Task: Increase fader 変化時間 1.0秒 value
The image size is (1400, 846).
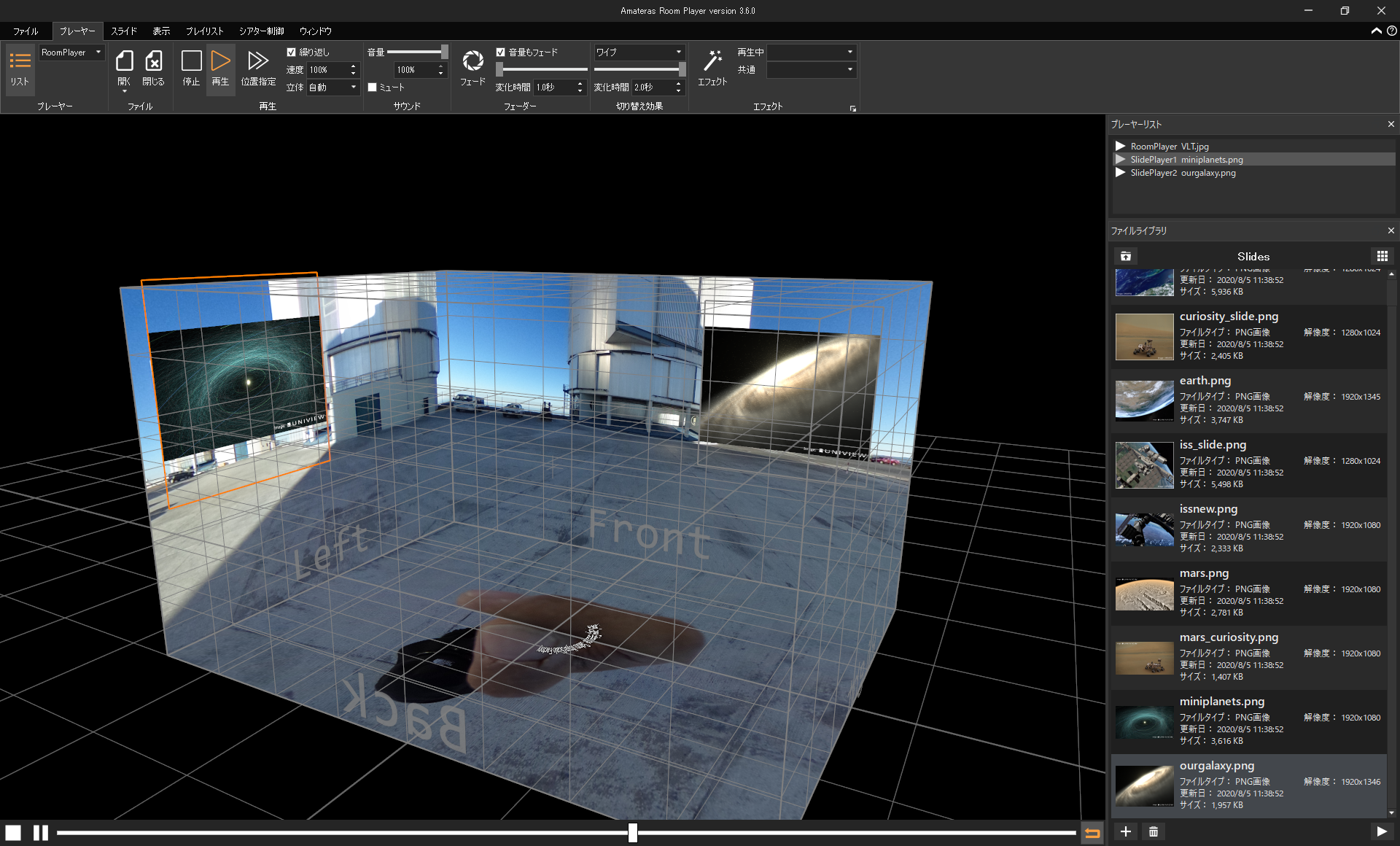Action: click(x=580, y=84)
